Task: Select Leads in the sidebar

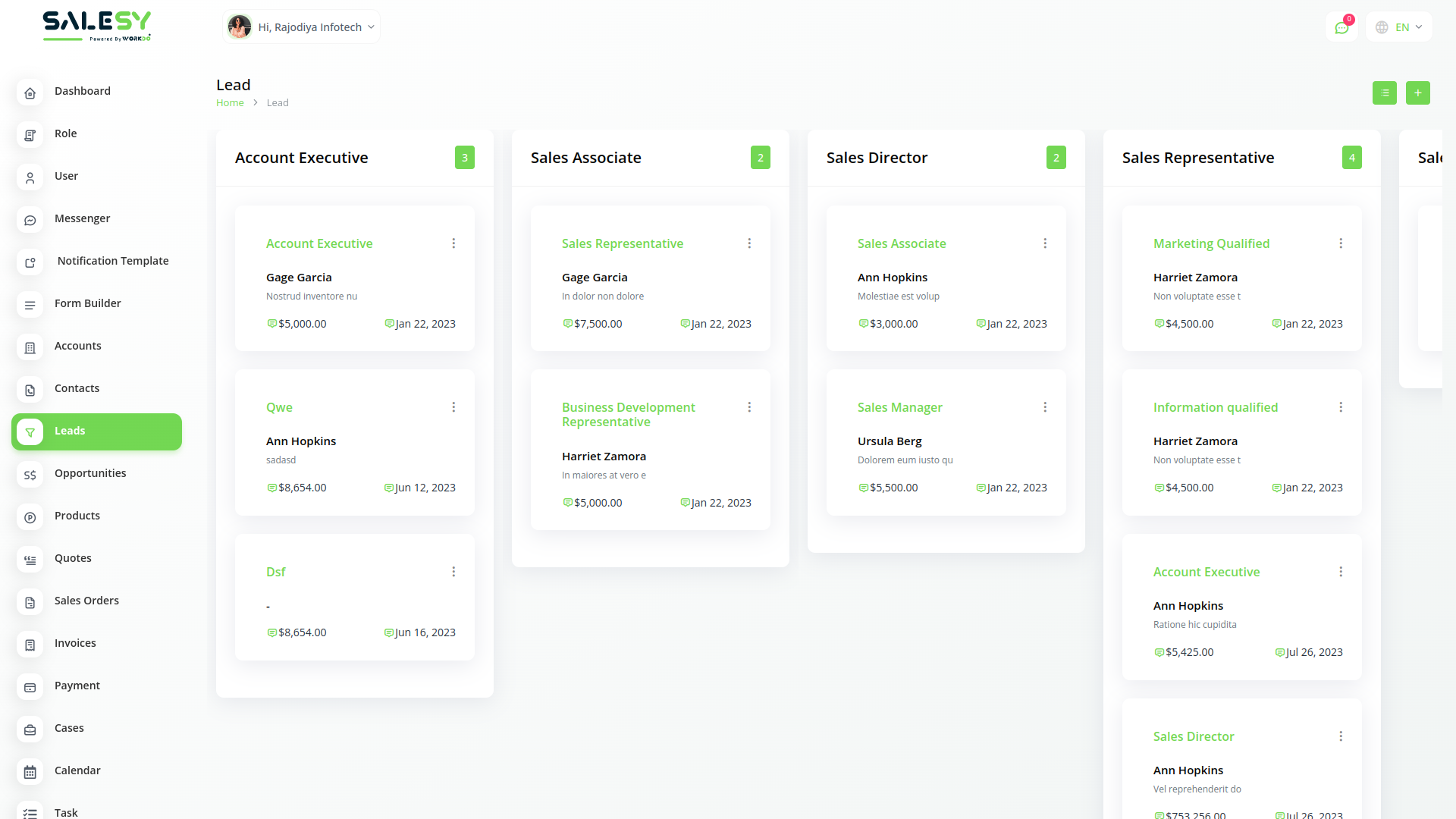Action: pyautogui.click(x=96, y=431)
